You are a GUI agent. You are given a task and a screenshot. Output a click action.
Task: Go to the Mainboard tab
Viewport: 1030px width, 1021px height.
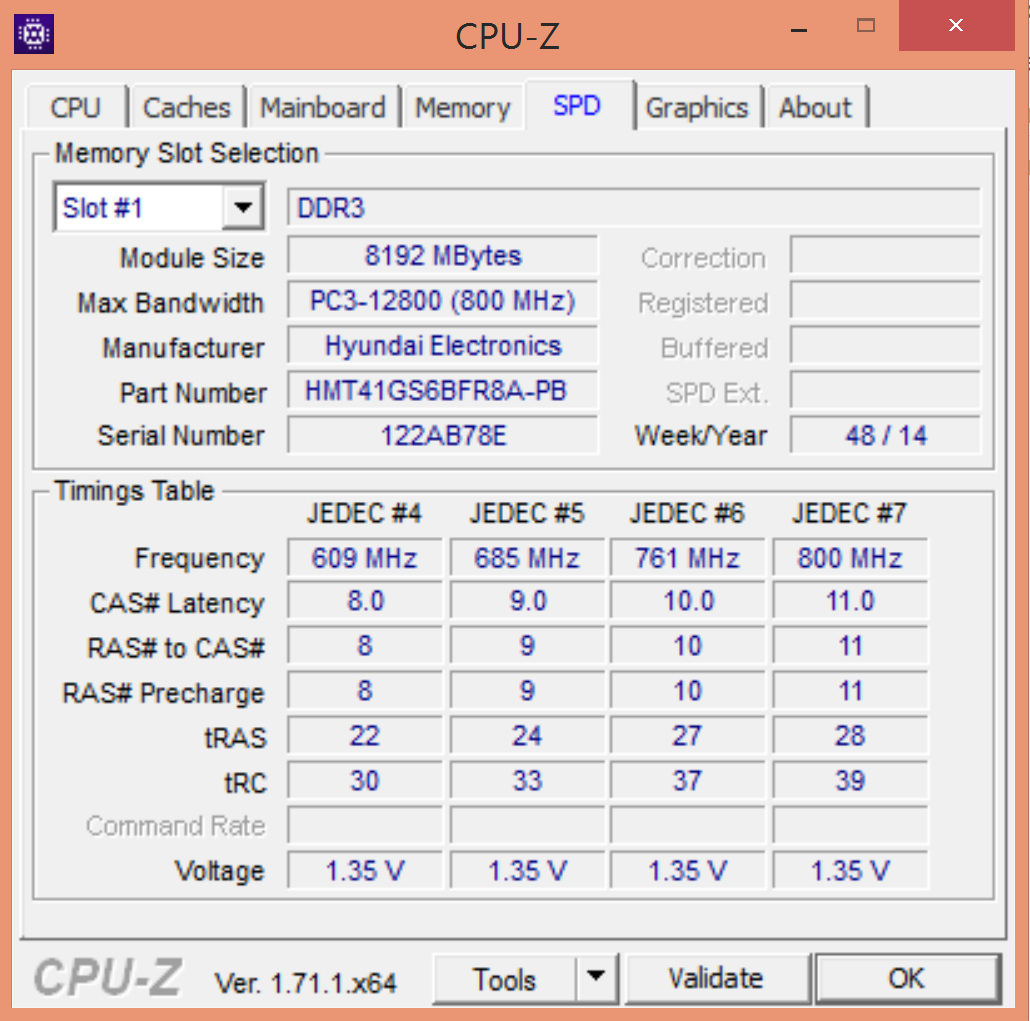(x=323, y=107)
